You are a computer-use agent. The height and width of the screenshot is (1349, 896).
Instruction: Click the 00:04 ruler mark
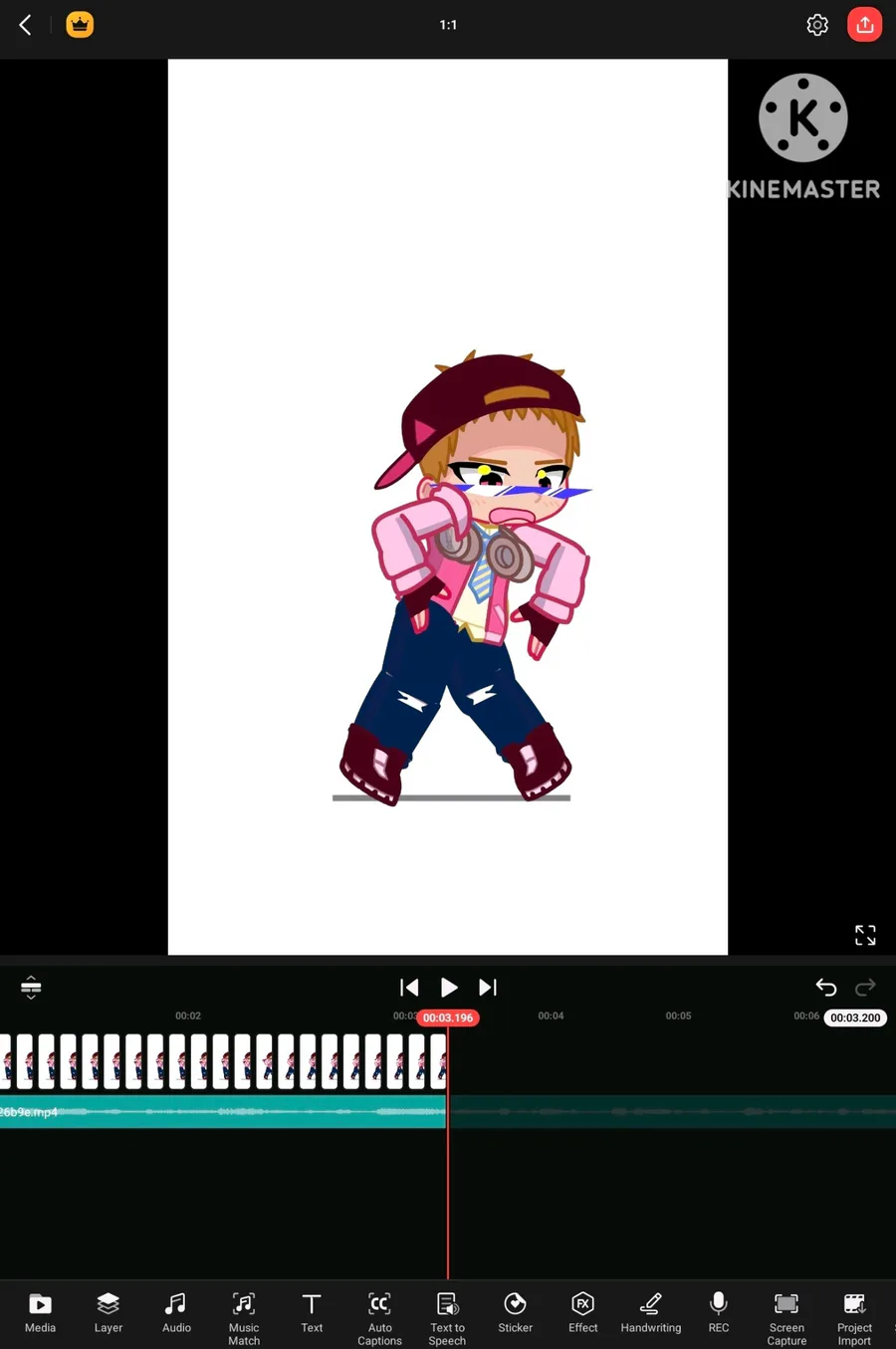click(551, 1015)
